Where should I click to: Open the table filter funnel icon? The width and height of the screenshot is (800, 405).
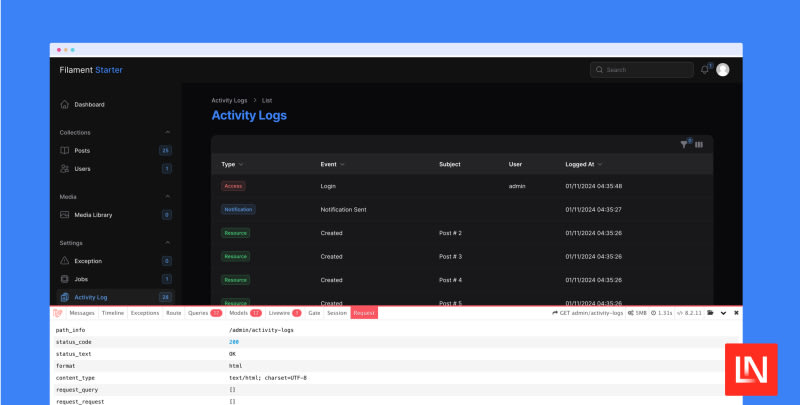[684, 145]
